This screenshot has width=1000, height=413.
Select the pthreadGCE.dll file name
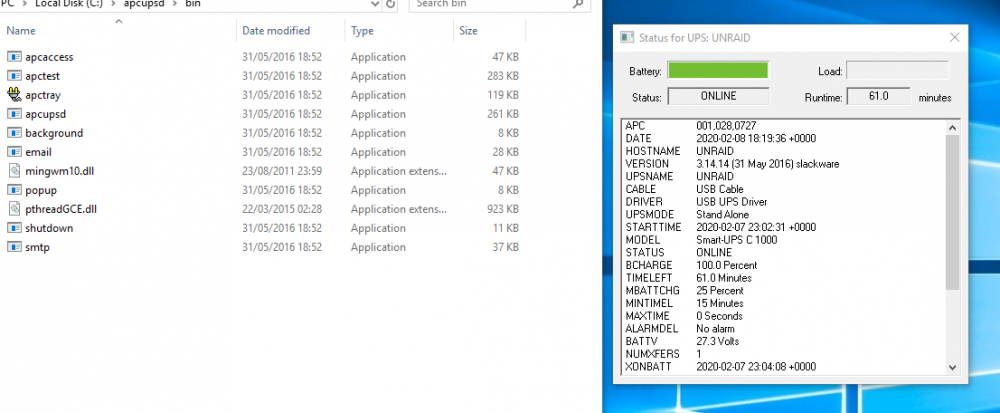click(x=61, y=209)
